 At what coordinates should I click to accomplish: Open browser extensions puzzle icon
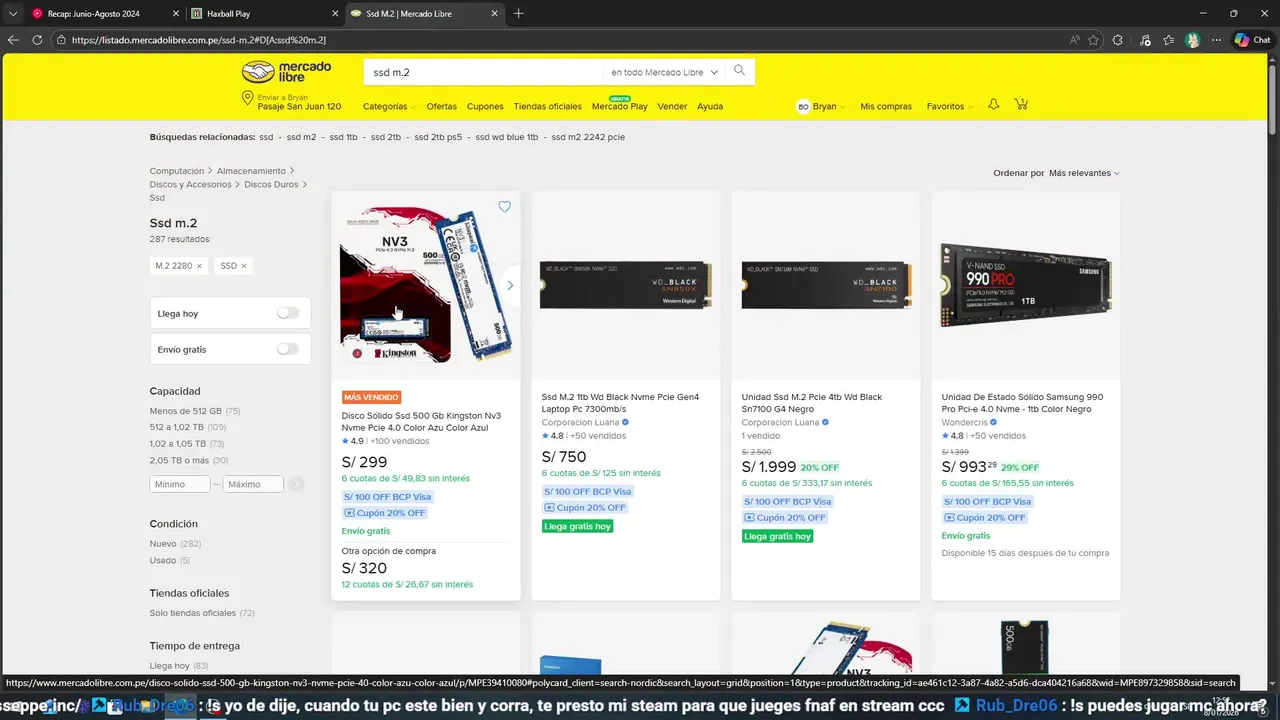coord(1118,40)
